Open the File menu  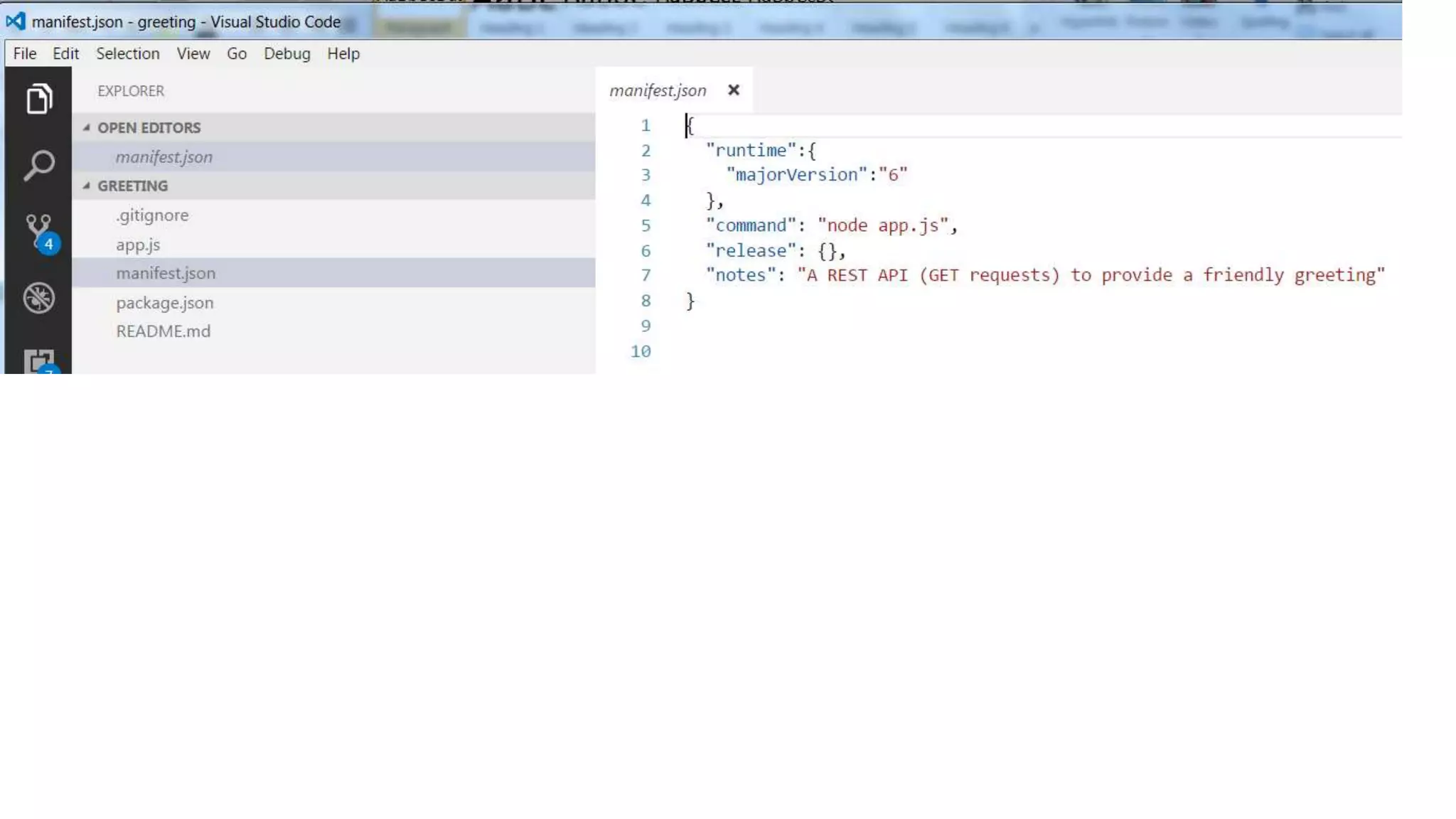click(x=24, y=54)
